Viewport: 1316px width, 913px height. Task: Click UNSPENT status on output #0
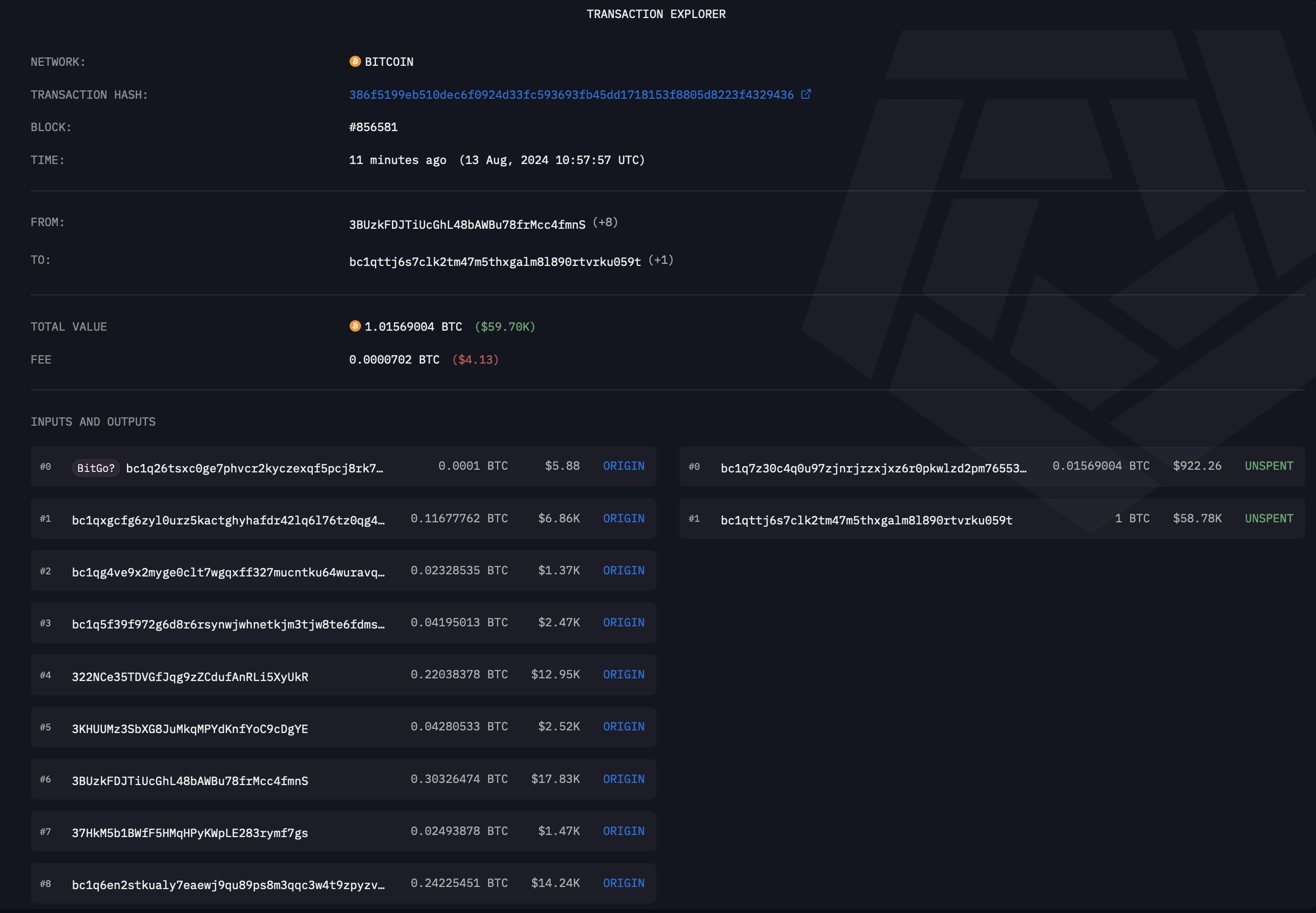1269,466
